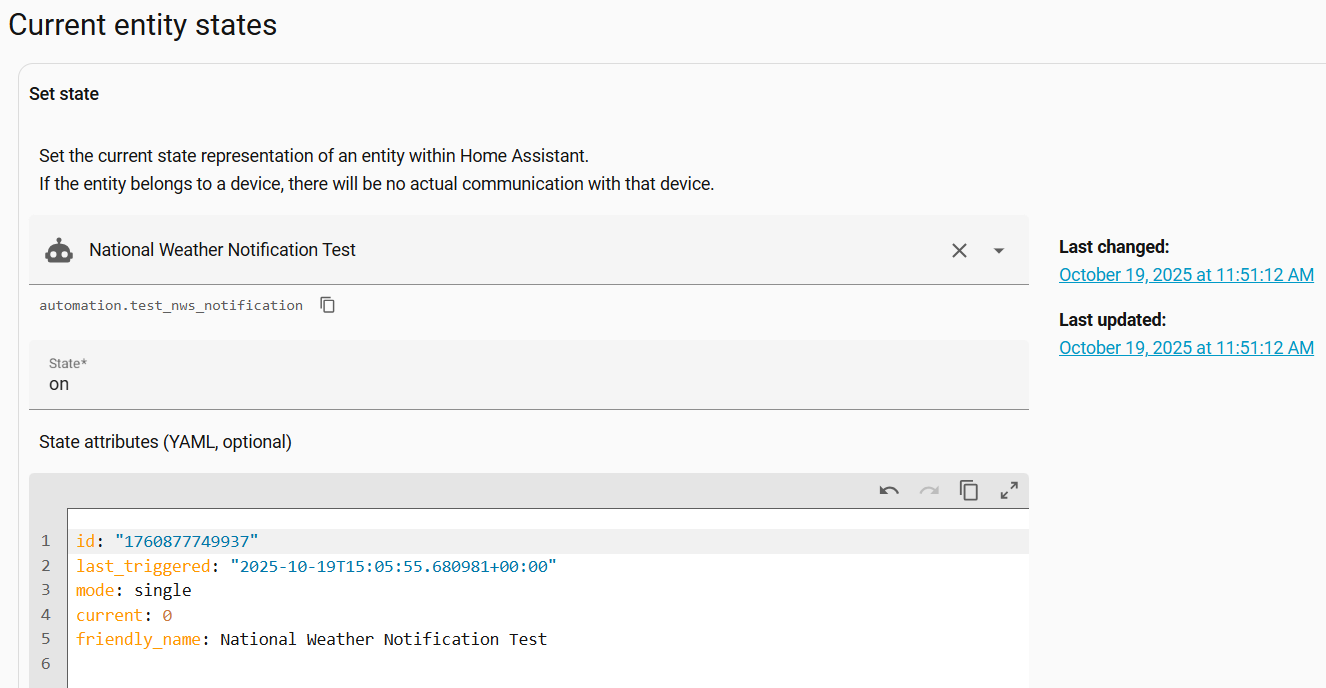The image size is (1326, 688).
Task: Click the mode: single line
Action: click(134, 590)
